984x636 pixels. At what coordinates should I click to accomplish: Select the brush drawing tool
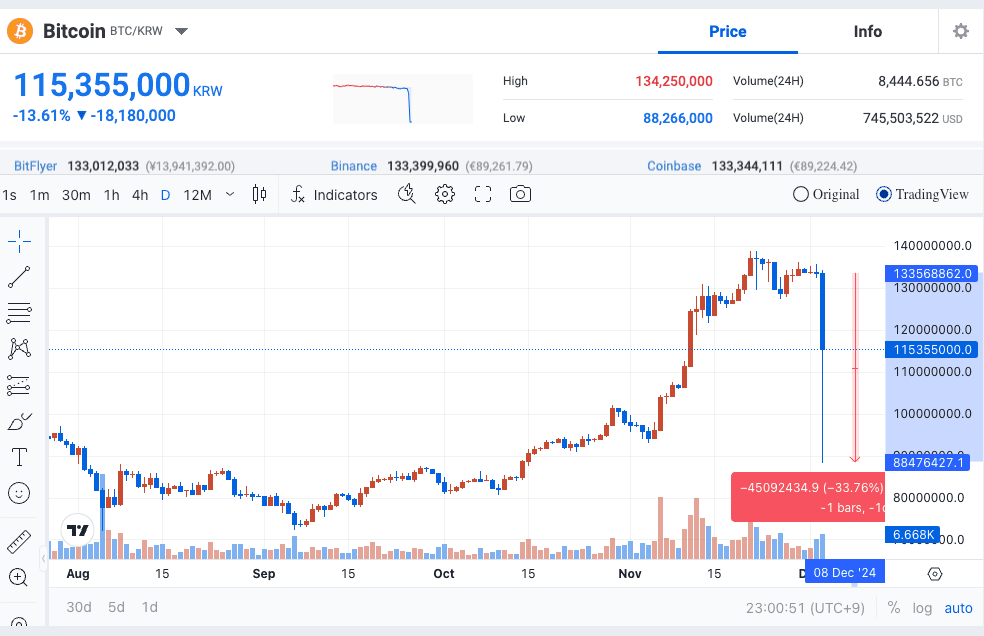19,421
